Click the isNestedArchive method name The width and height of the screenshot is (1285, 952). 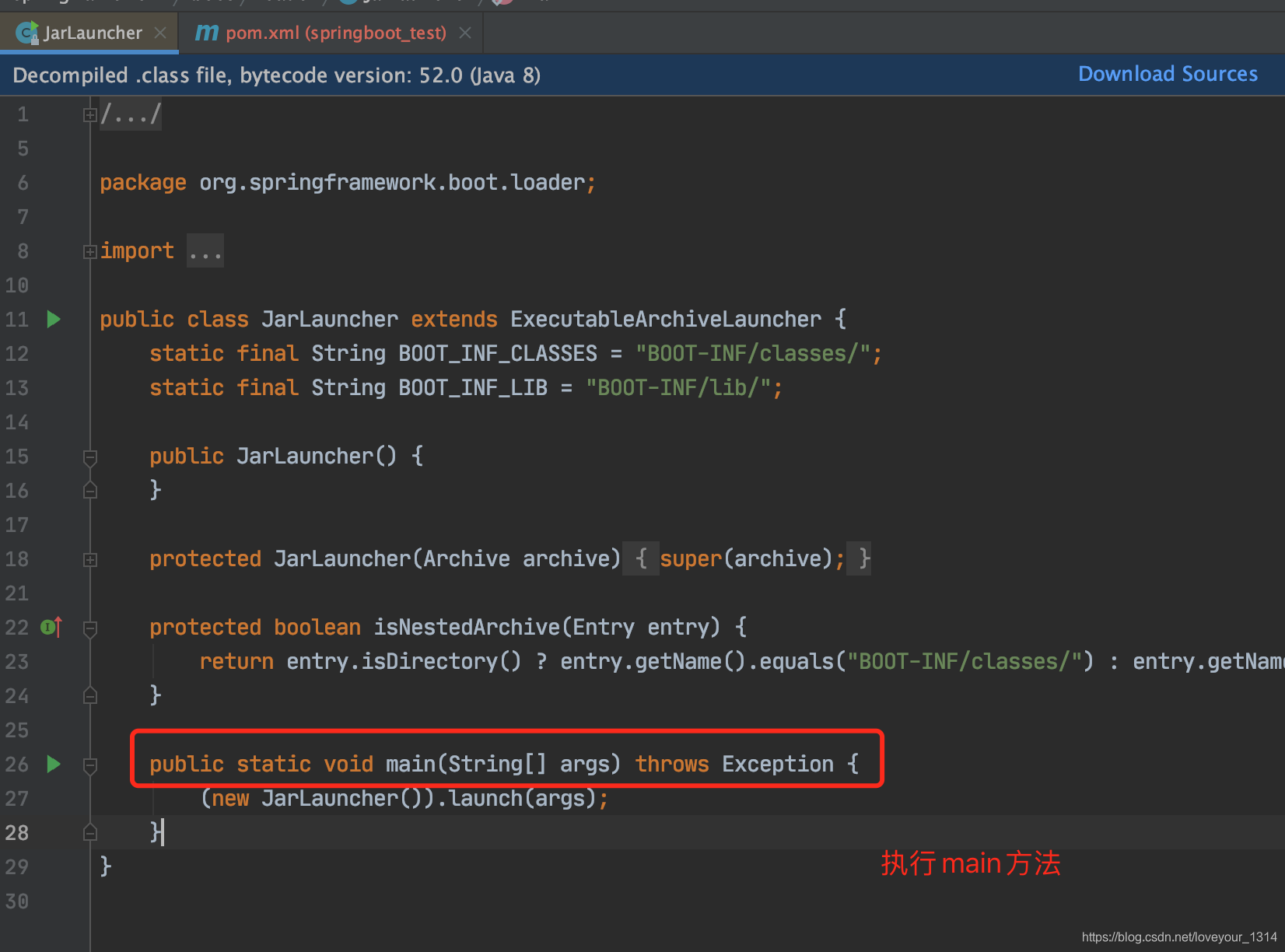(467, 627)
